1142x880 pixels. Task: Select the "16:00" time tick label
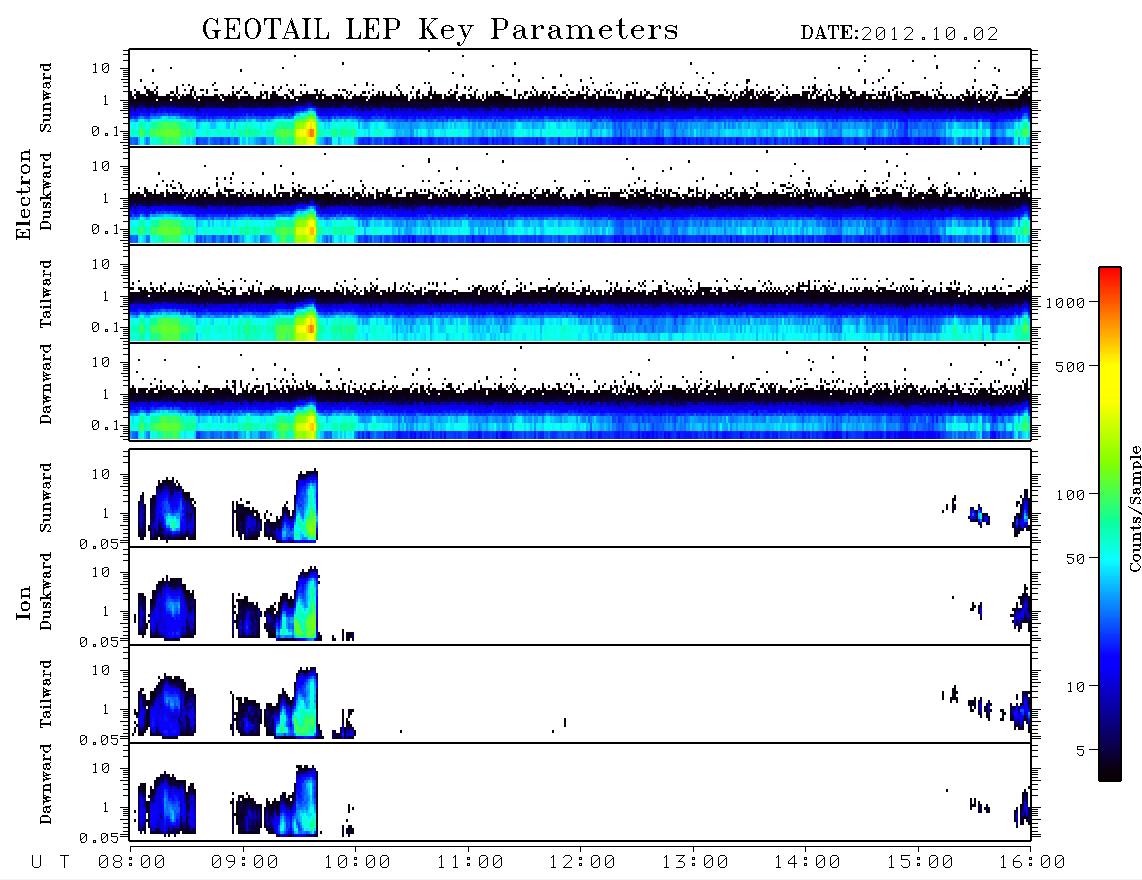click(1032, 863)
